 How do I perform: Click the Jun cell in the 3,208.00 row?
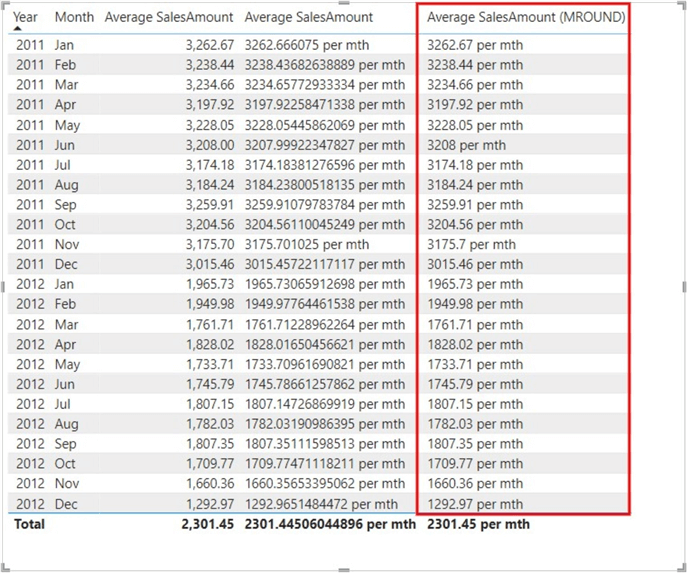64,145
